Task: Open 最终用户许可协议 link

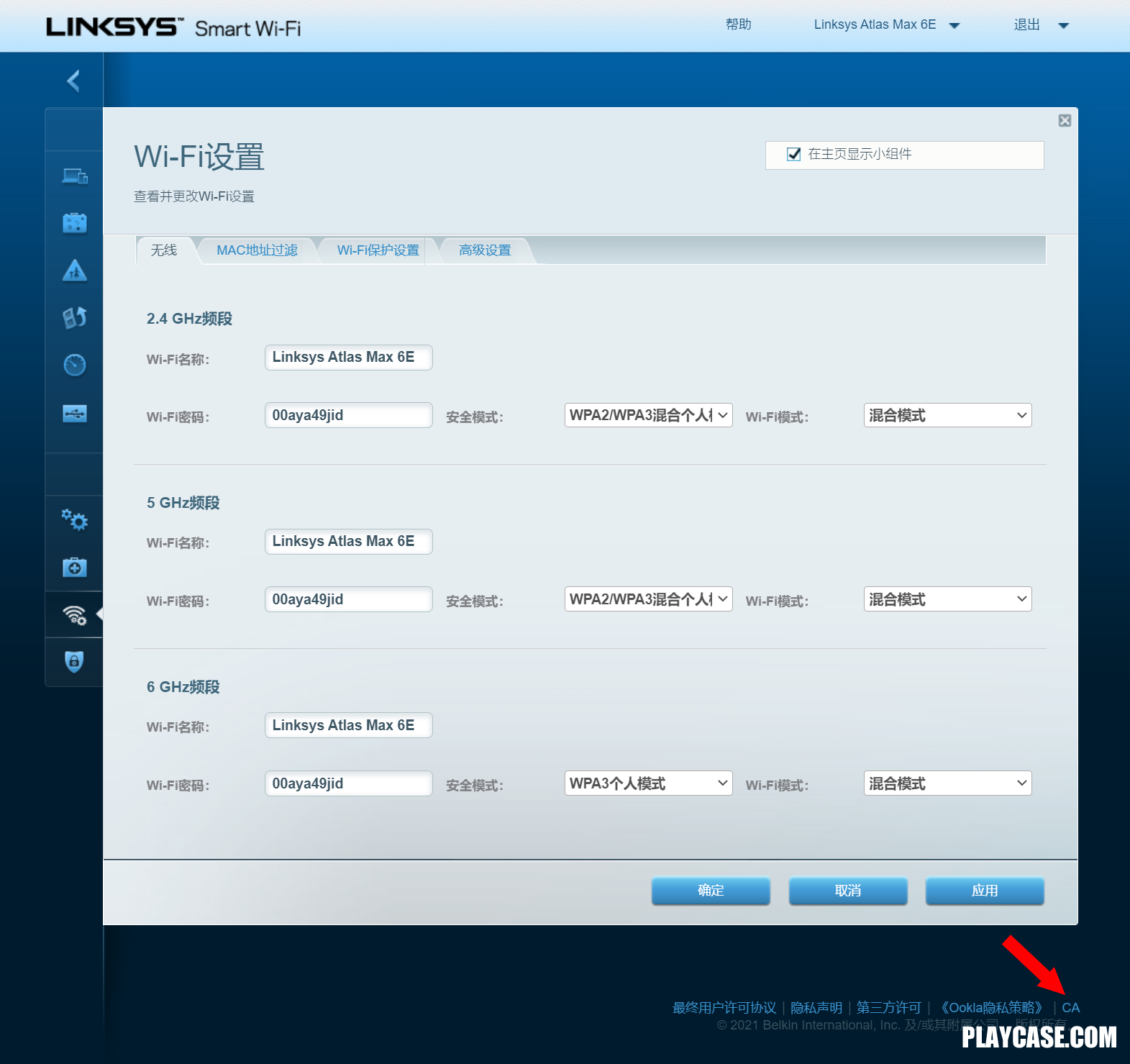Action: pyautogui.click(x=724, y=1008)
